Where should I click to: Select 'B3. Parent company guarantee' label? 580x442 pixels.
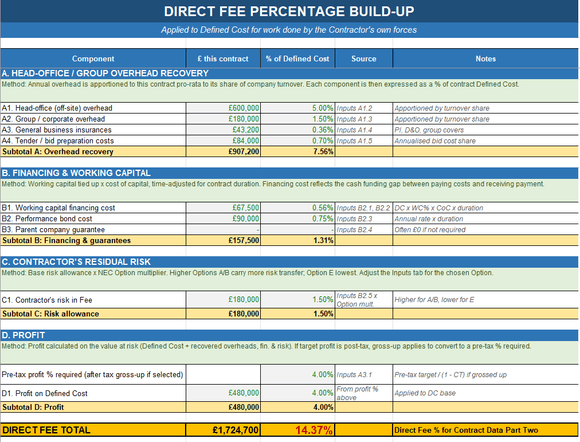(x=93, y=229)
